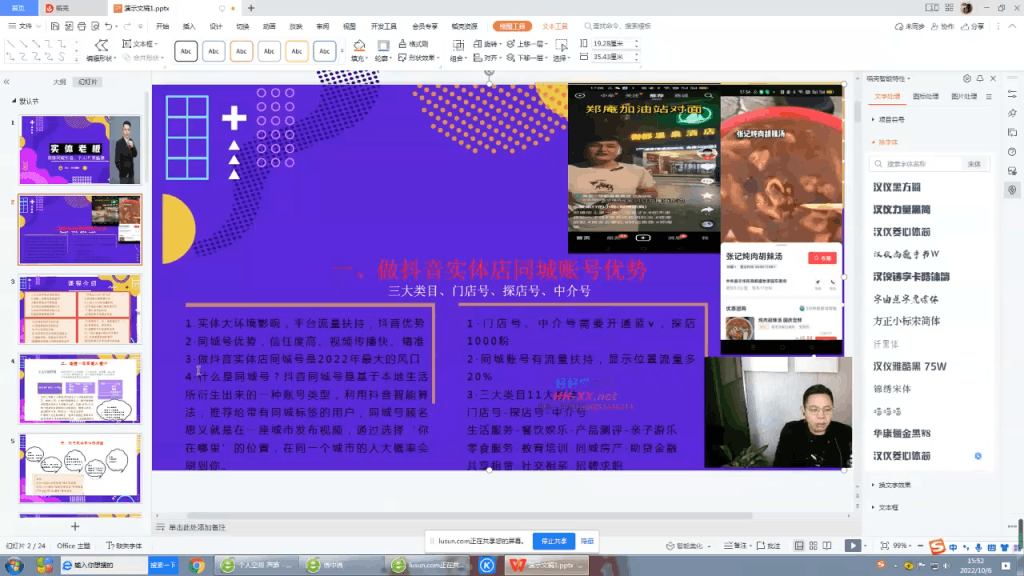
Task: Click the Align (对齐) tool
Action: point(486,57)
